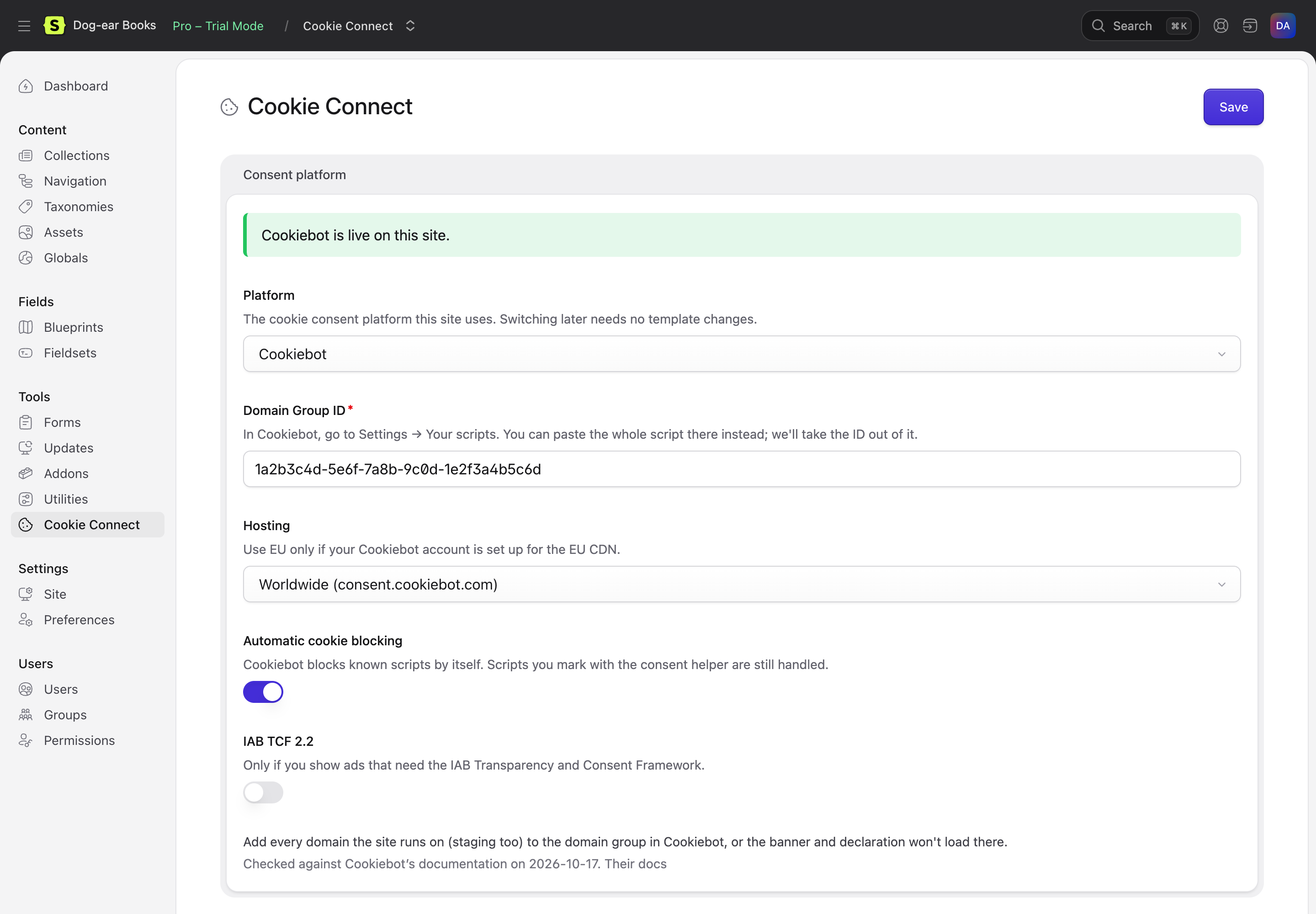Open the DA user avatar menu
The image size is (1316, 914).
(1283, 26)
